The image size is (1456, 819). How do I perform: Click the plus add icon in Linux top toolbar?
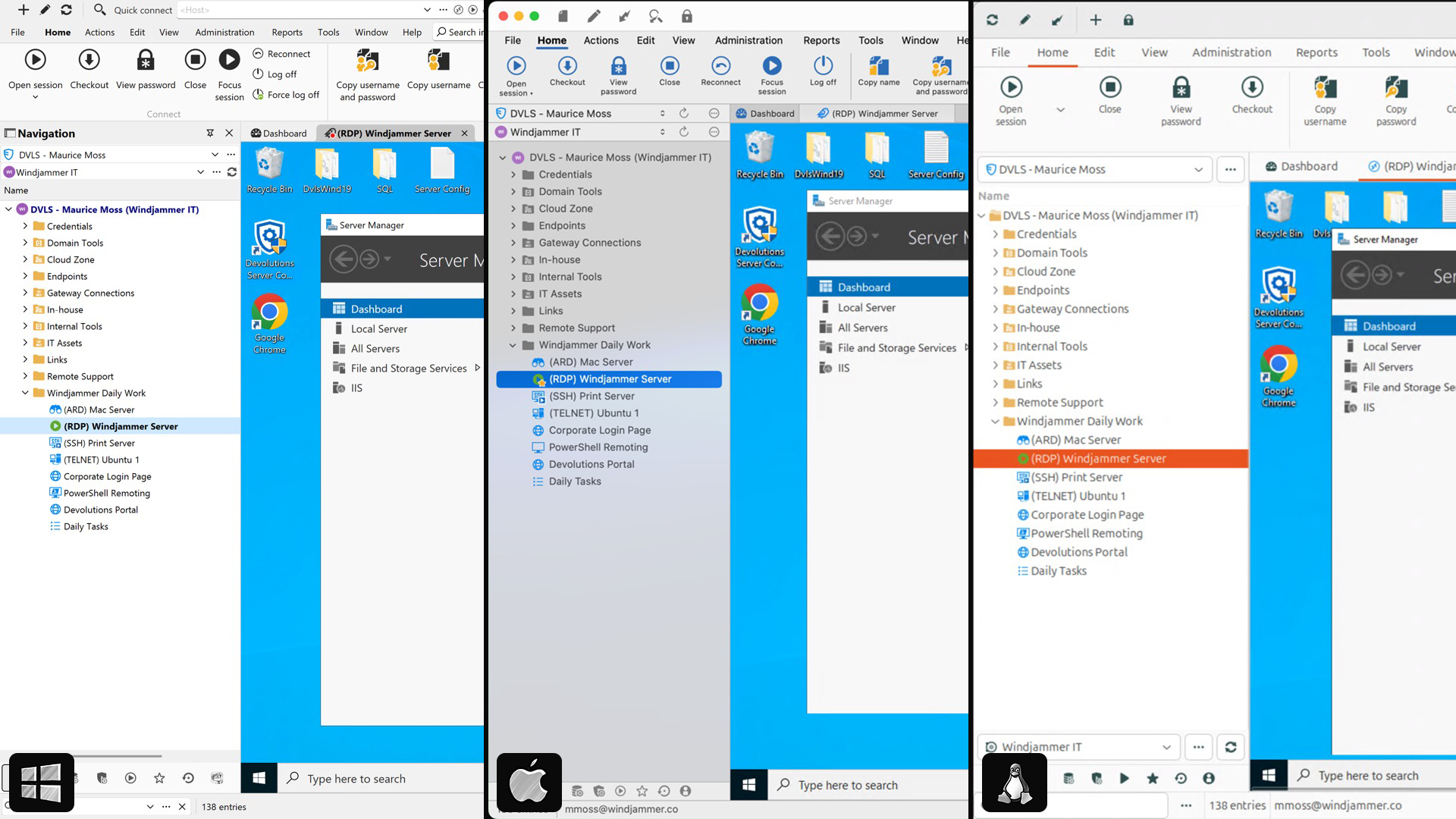coord(1095,20)
